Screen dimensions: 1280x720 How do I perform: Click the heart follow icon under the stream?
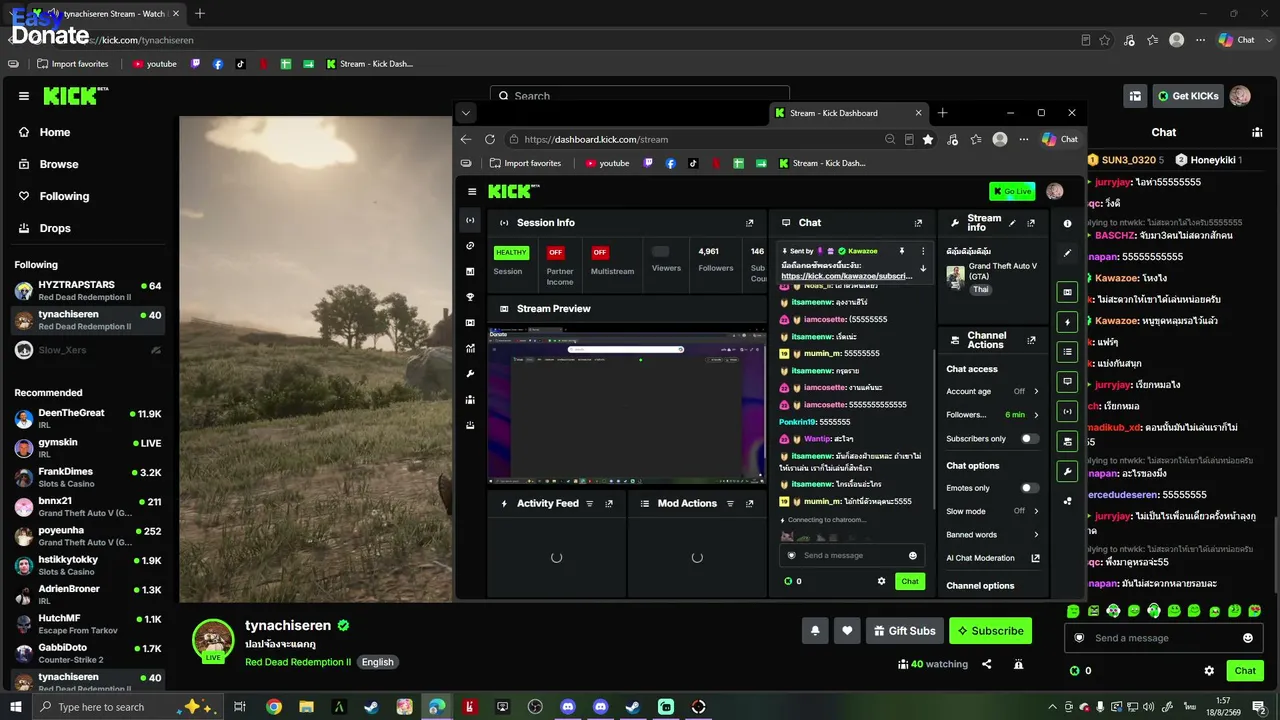[x=847, y=631]
